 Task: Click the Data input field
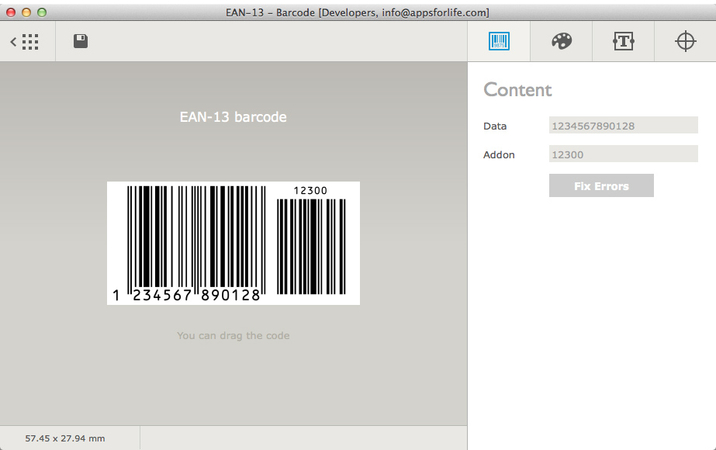[x=623, y=125]
